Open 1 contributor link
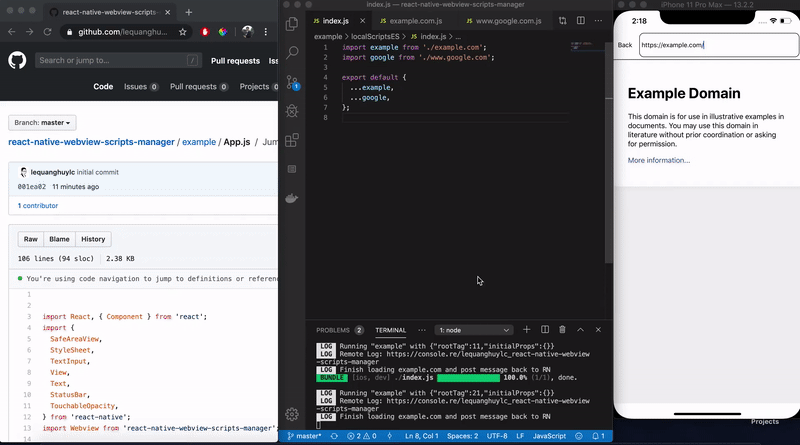This screenshot has height=445, width=800. [x=38, y=206]
